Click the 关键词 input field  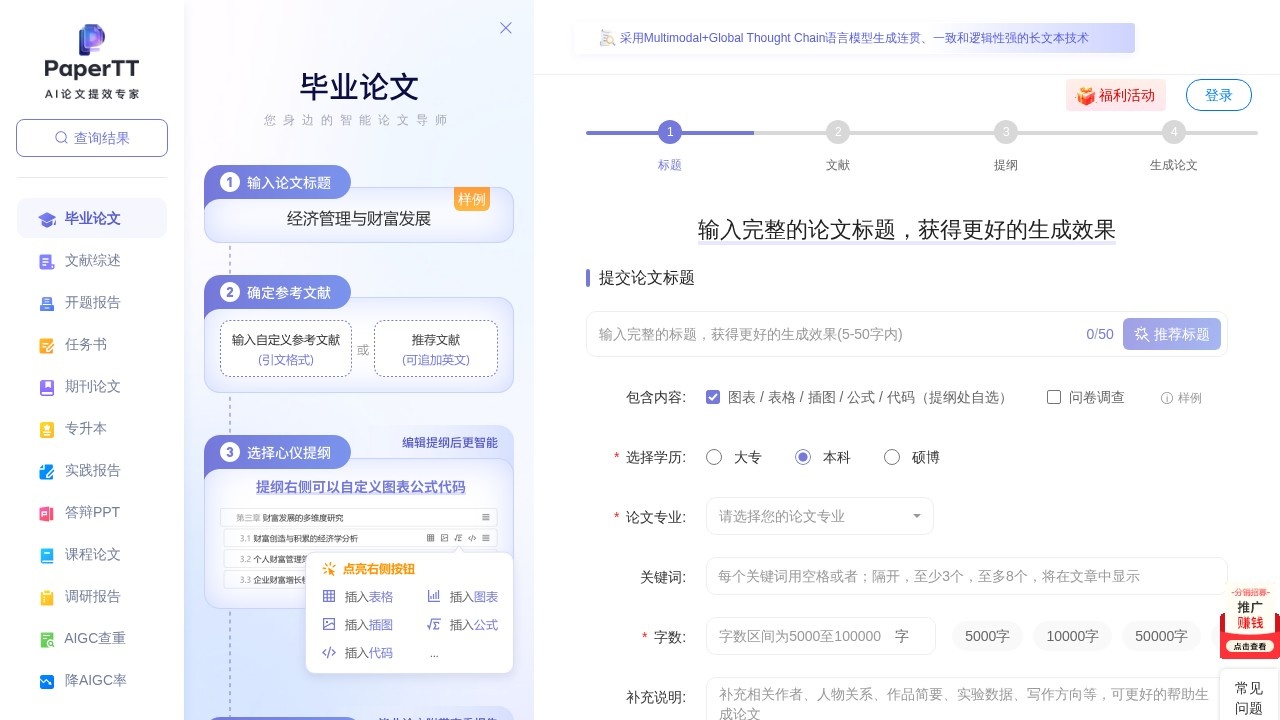966,576
